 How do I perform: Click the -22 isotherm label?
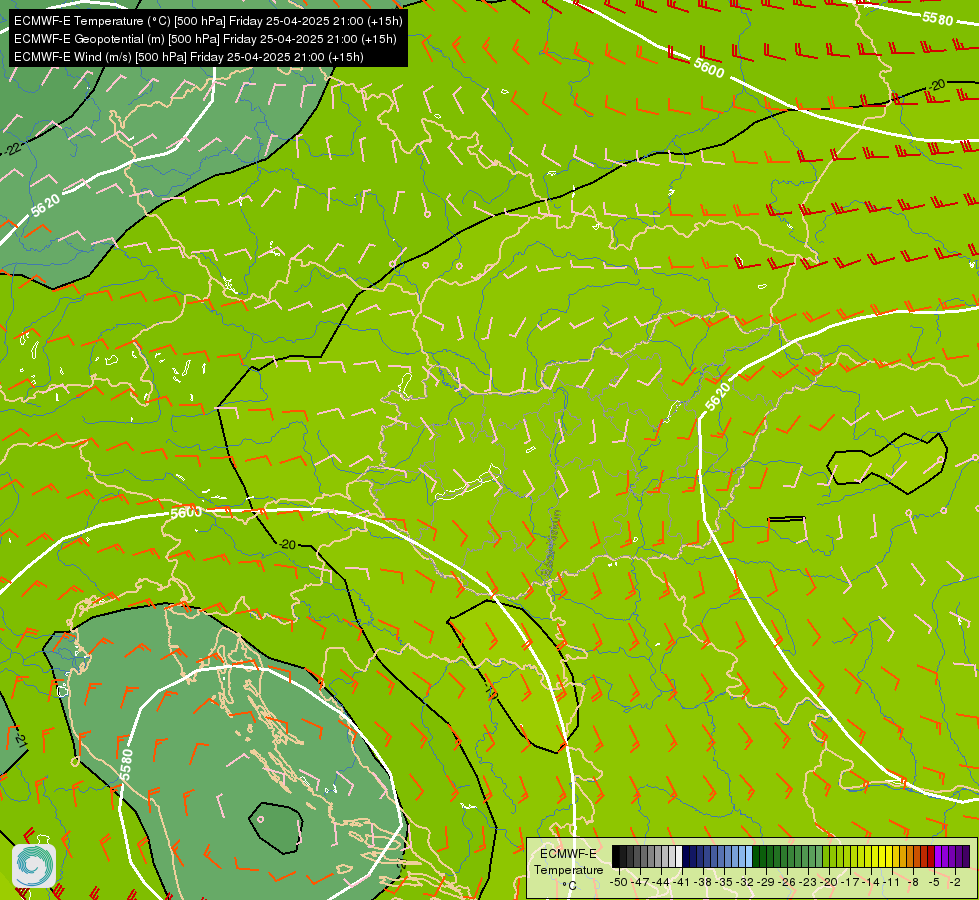pos(12,149)
